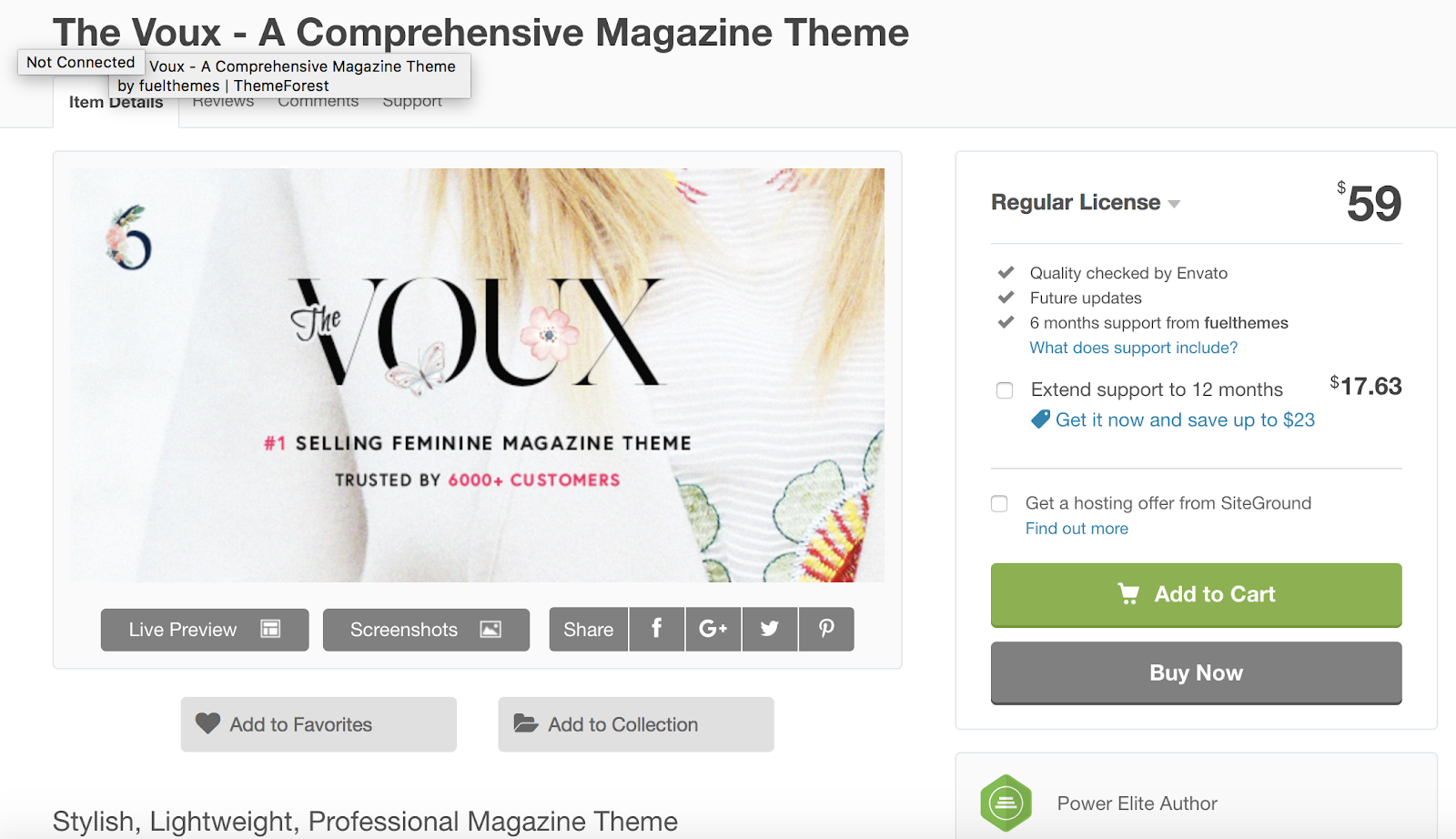Click the page title 'The Voux' heading
The width and height of the screenshot is (1456, 839).
[x=480, y=32]
